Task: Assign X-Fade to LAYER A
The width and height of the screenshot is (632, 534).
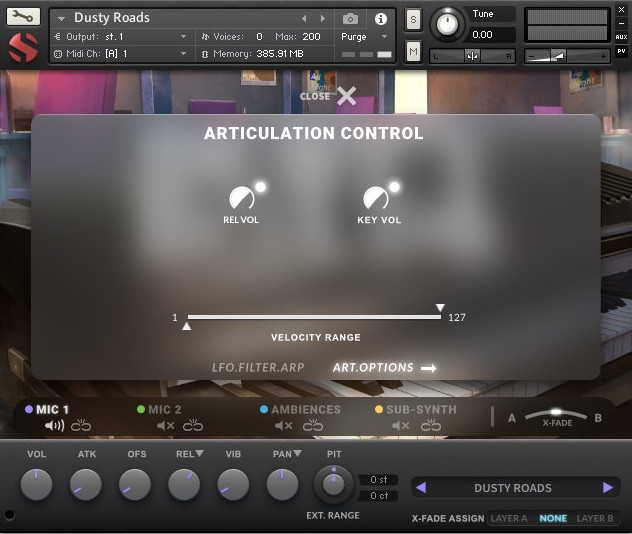Action: click(509, 518)
